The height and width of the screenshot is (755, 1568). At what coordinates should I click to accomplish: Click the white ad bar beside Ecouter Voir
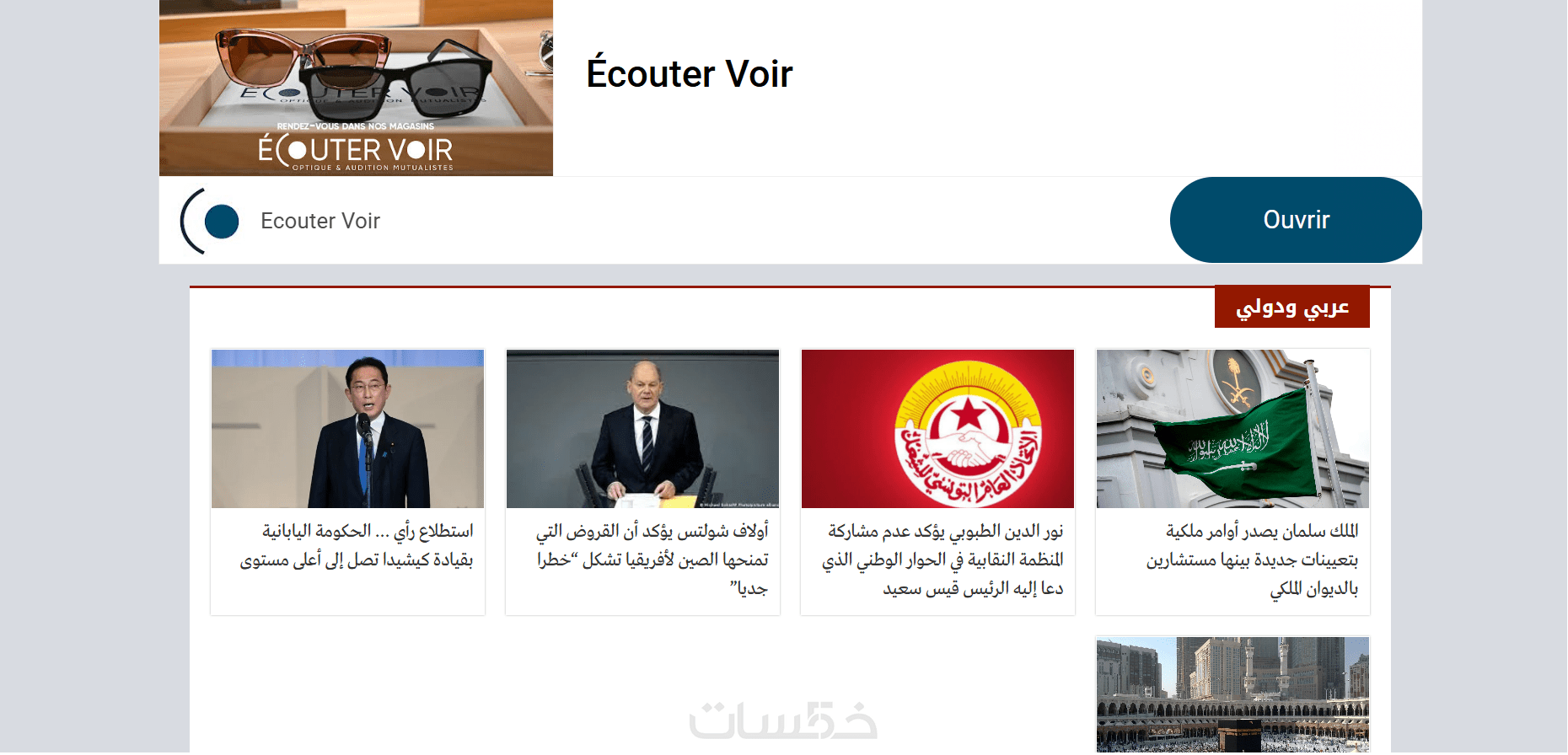click(x=774, y=221)
